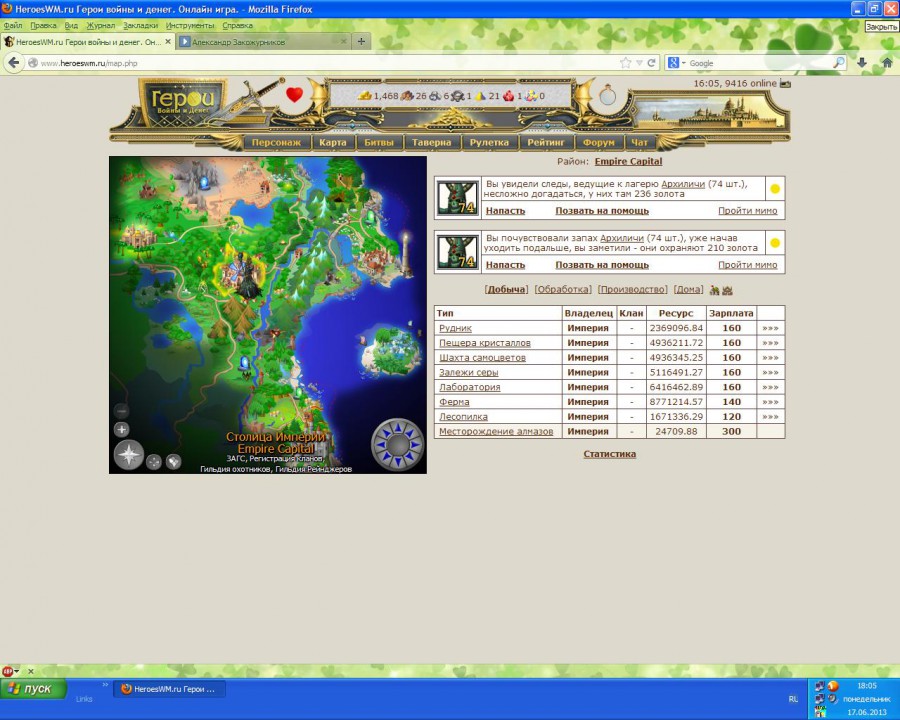Open the Статистика link
Screen dimensions: 900x720
[x=610, y=454]
